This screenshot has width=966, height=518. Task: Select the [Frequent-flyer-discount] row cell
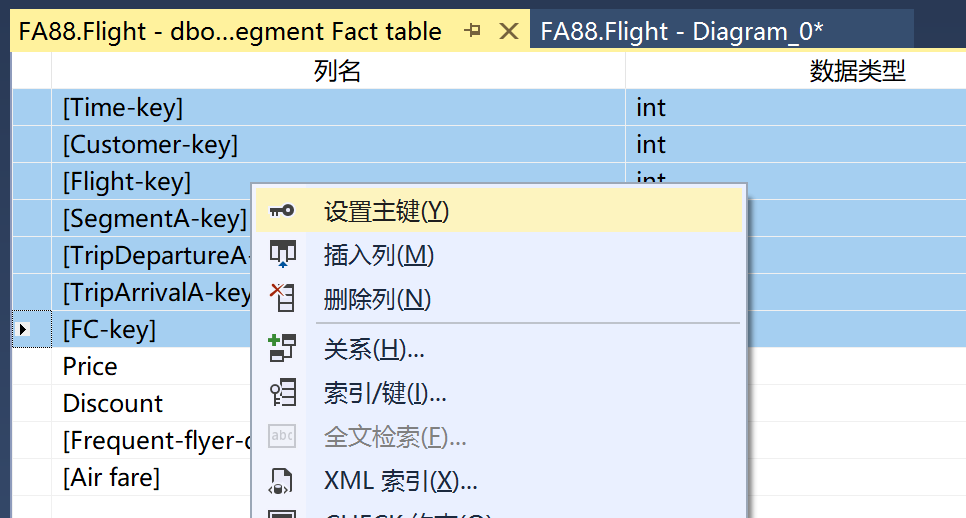click(x=151, y=440)
